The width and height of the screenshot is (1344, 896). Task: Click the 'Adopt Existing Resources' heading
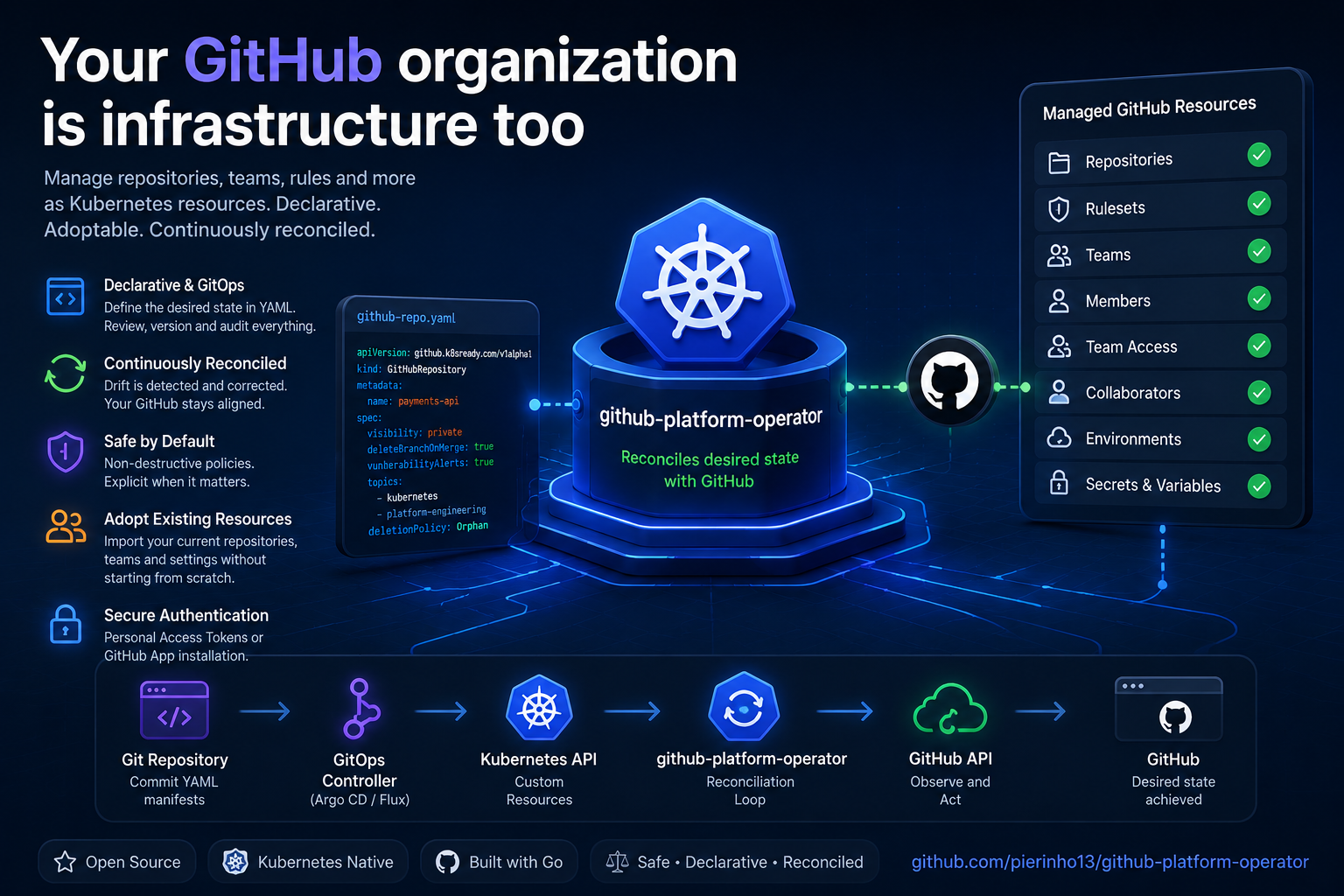click(198, 519)
